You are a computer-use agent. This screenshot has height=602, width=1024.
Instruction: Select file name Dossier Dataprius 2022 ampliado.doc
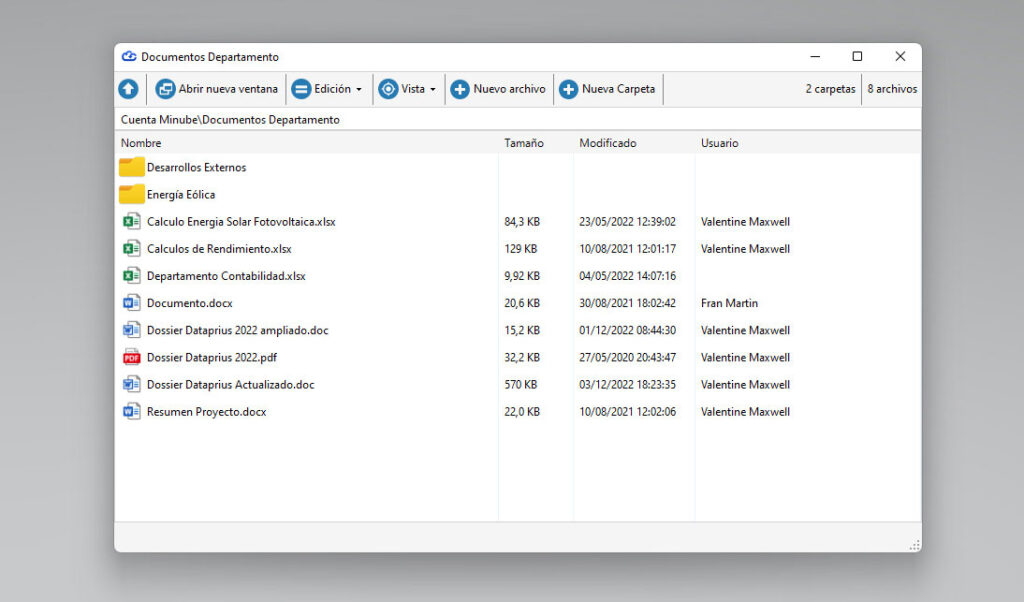click(x=238, y=330)
